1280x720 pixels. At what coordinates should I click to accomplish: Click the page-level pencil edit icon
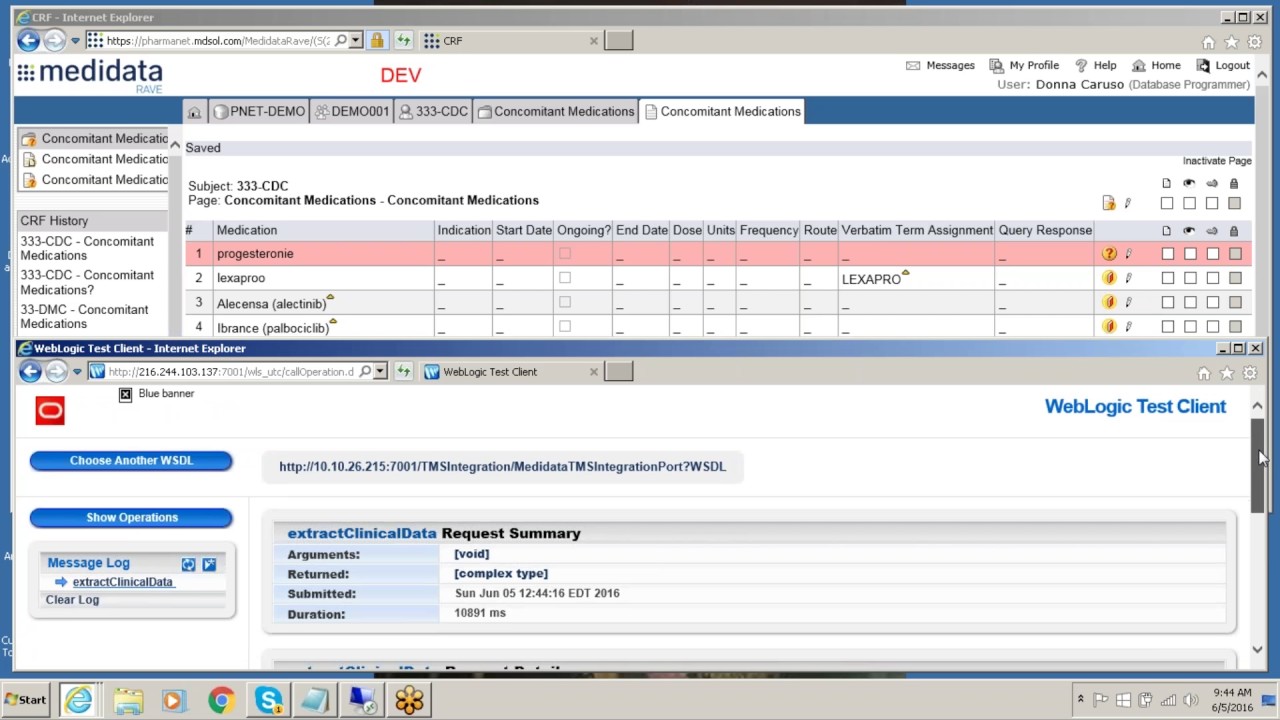1128,203
